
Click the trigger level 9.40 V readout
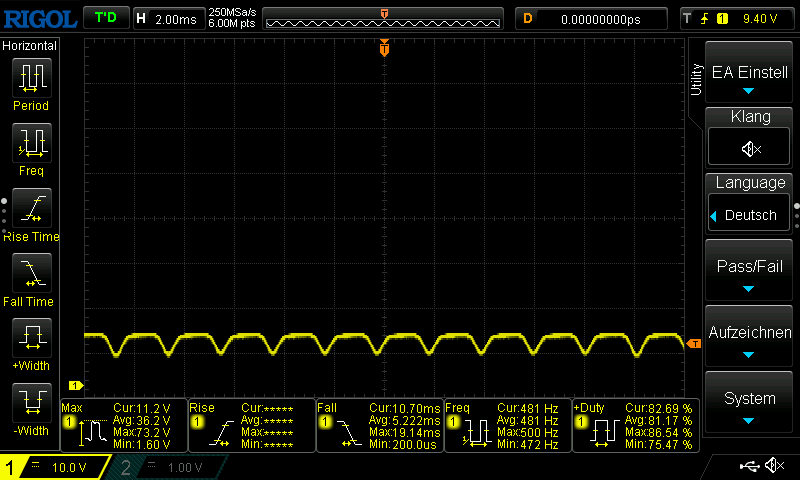760,19
